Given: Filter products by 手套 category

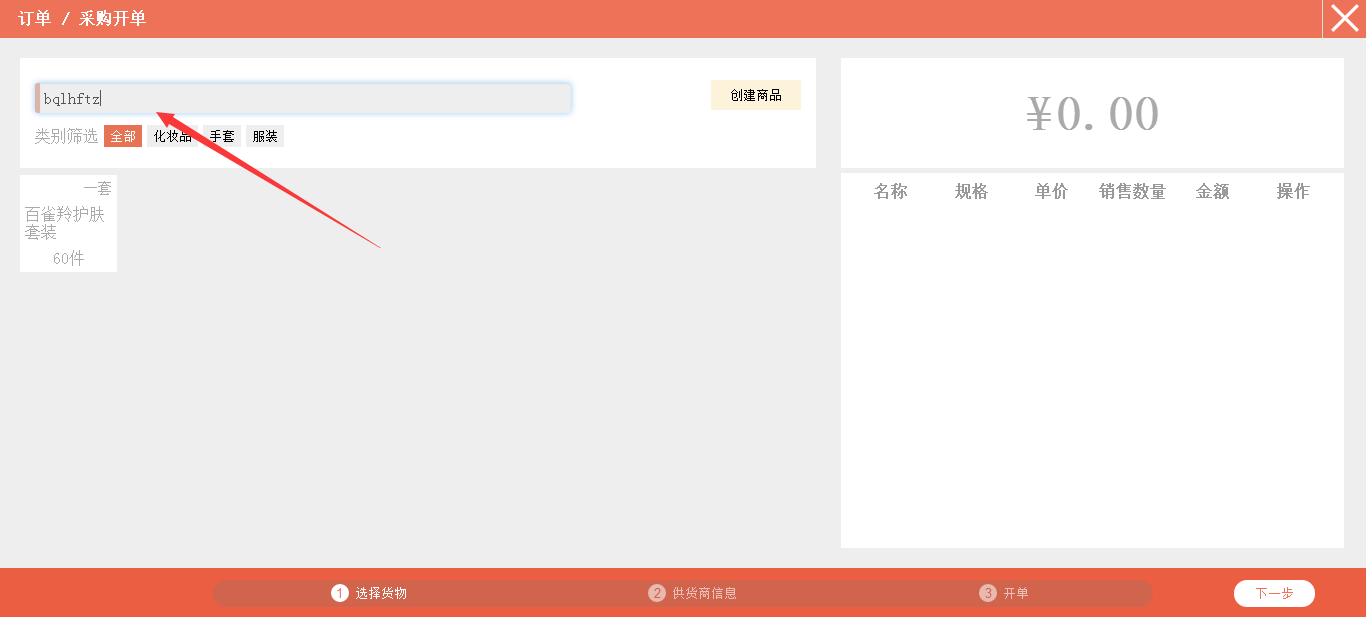Looking at the screenshot, I should (222, 136).
